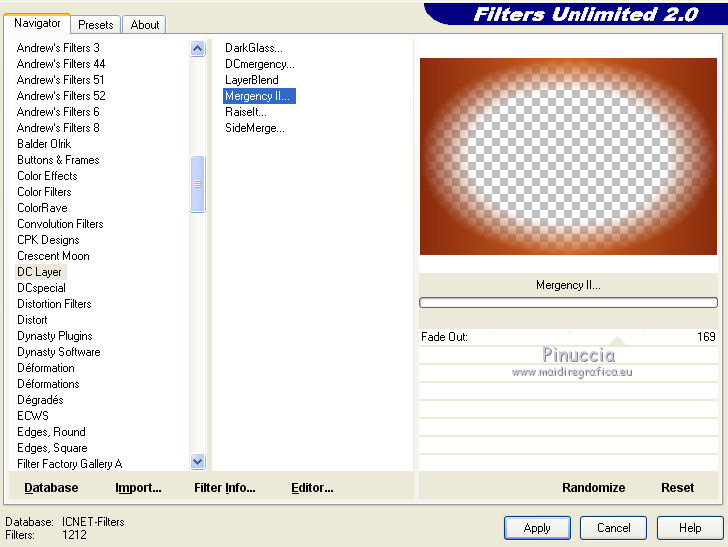Open Help
The image size is (728, 547).
[689, 528]
